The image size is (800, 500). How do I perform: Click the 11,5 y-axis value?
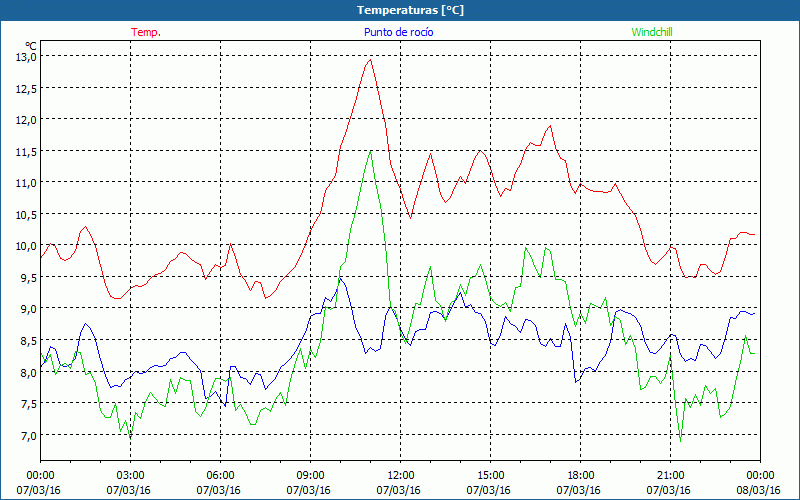(x=28, y=152)
